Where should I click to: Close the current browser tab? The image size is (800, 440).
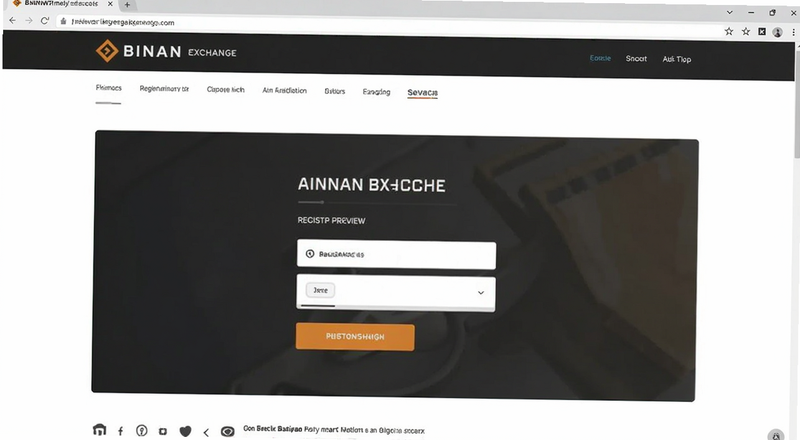pos(110,4)
